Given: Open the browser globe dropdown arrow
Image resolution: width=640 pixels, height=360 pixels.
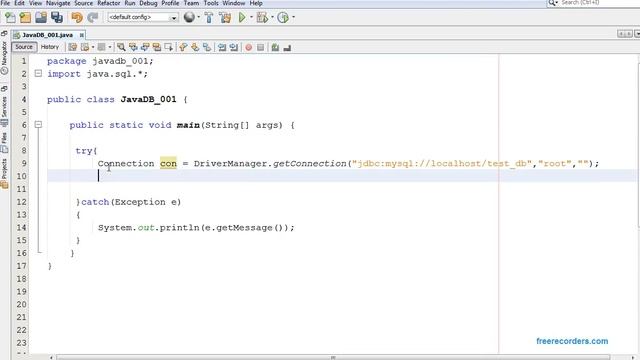Looking at the screenshot, I should coord(198,17).
